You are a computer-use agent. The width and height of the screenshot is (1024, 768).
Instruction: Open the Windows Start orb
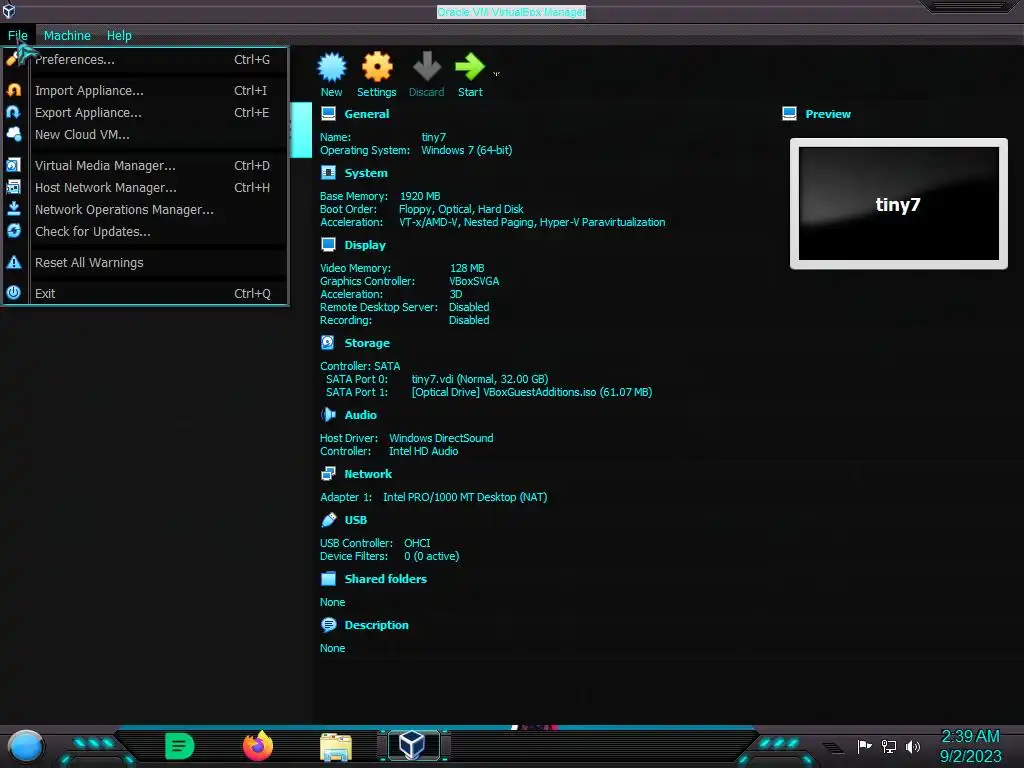(x=26, y=746)
